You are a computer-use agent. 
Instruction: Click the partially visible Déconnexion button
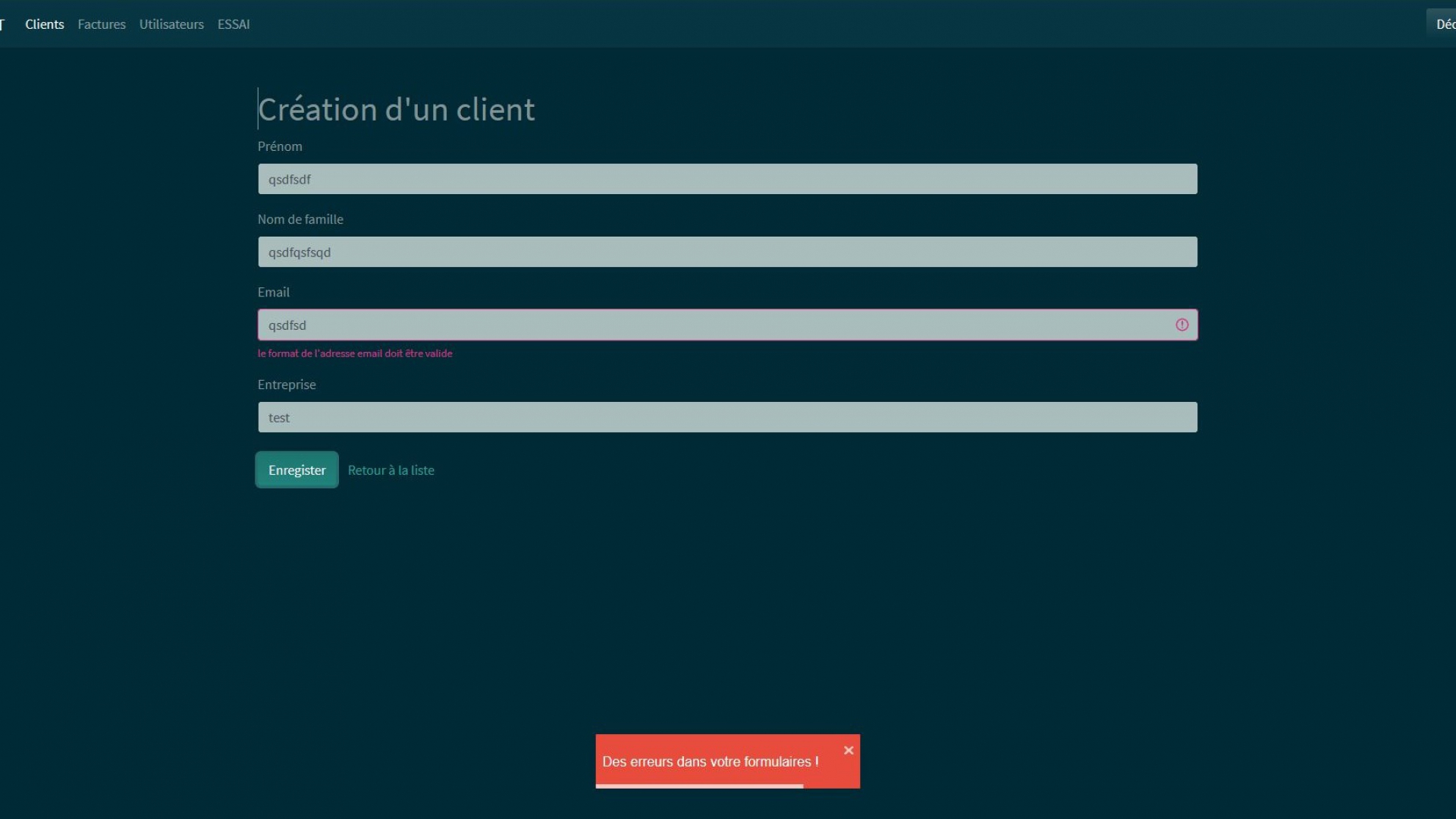(x=1444, y=24)
